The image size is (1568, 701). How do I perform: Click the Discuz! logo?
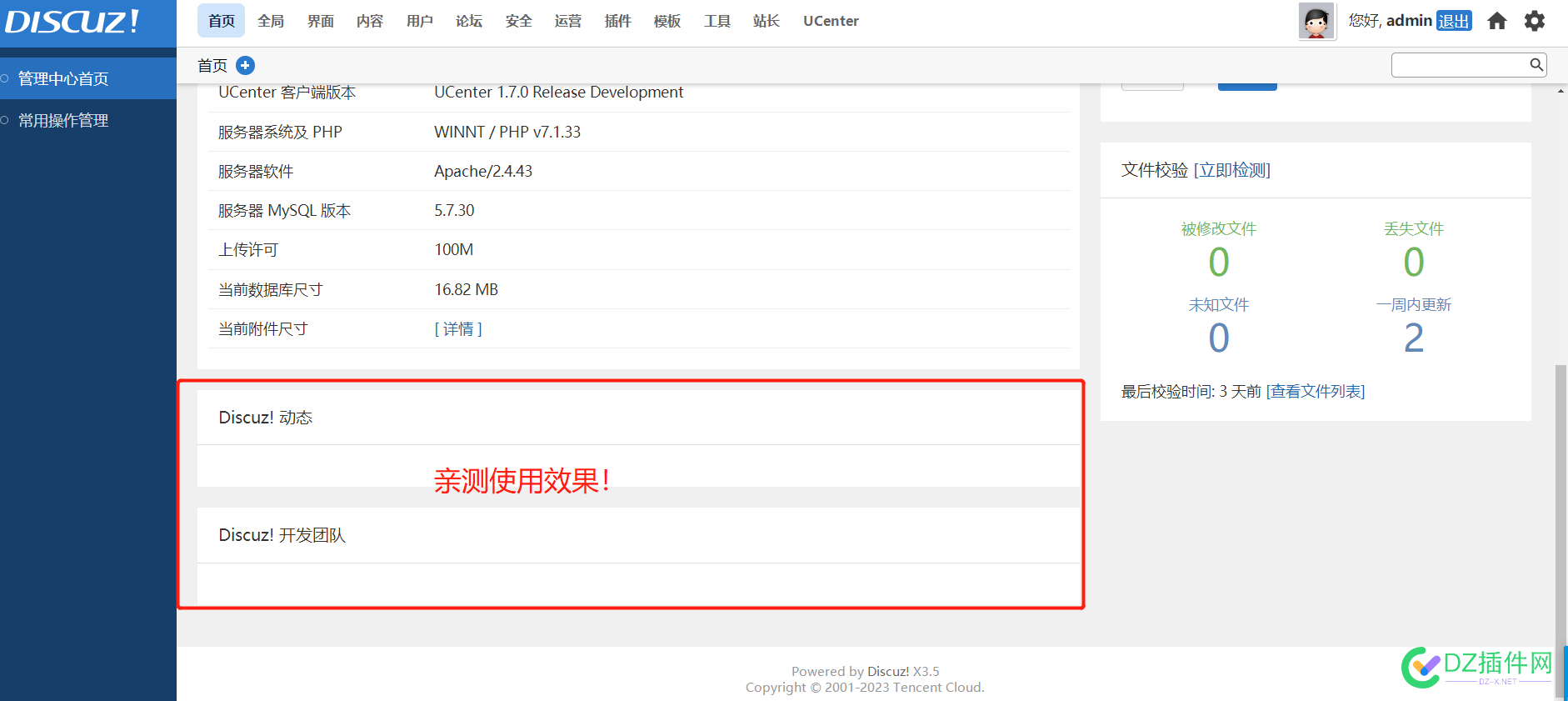point(72,22)
